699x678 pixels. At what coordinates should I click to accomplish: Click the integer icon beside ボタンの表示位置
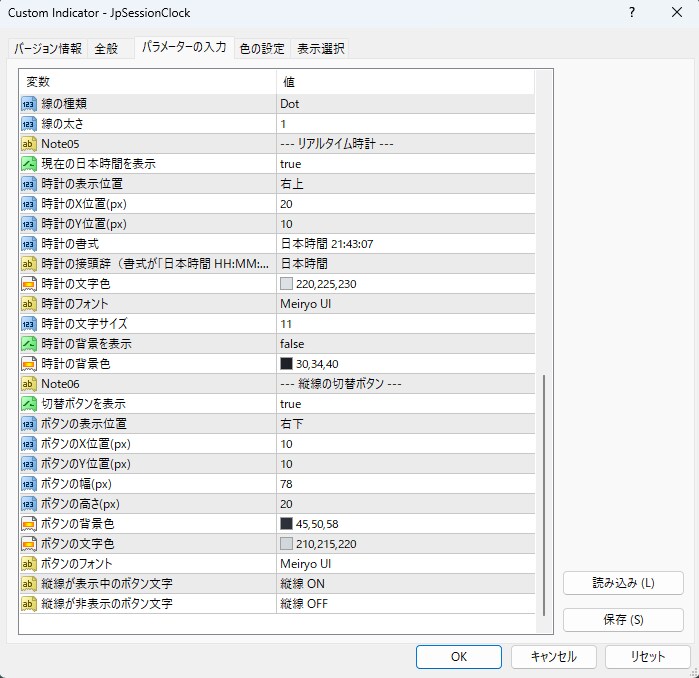29,424
